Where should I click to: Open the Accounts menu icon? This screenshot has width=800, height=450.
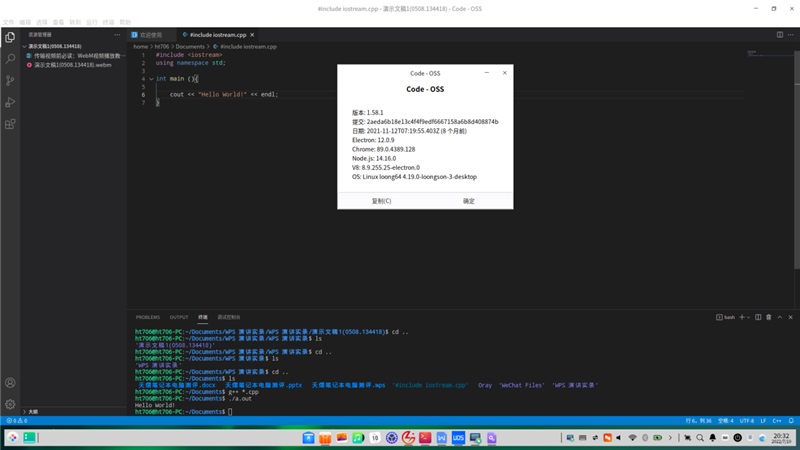pyautogui.click(x=10, y=383)
